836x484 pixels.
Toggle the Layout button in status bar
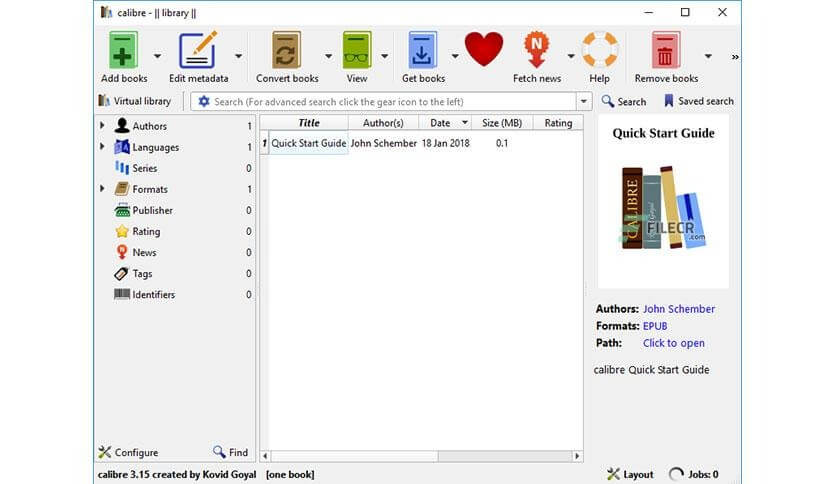pos(631,474)
